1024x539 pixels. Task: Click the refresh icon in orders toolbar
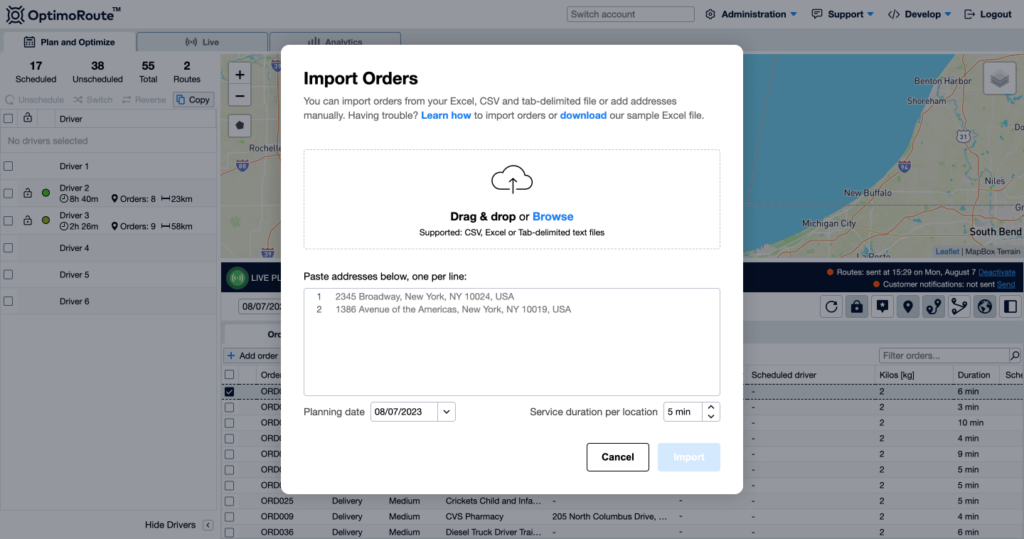tap(831, 307)
